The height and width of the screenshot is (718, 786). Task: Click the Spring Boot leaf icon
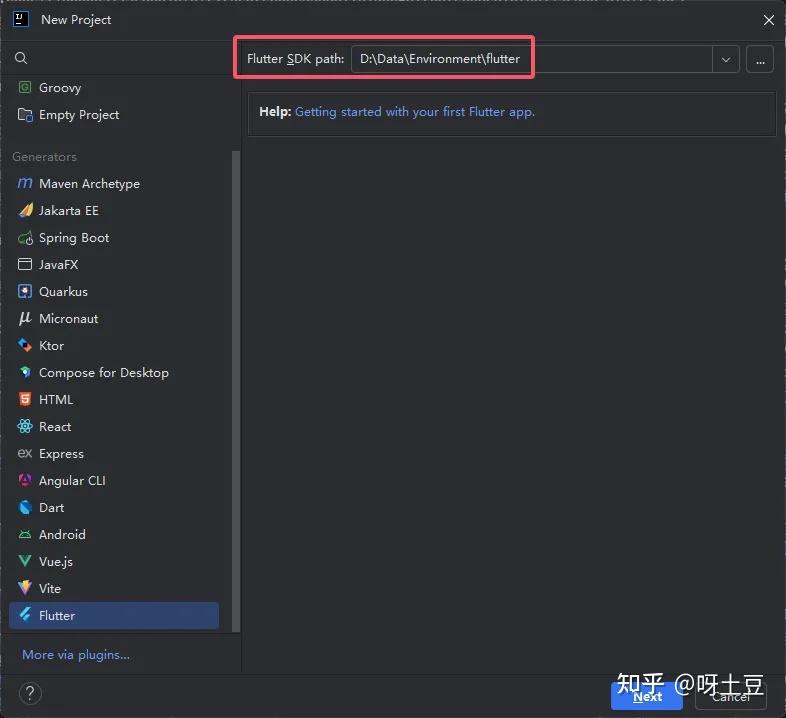(25, 238)
